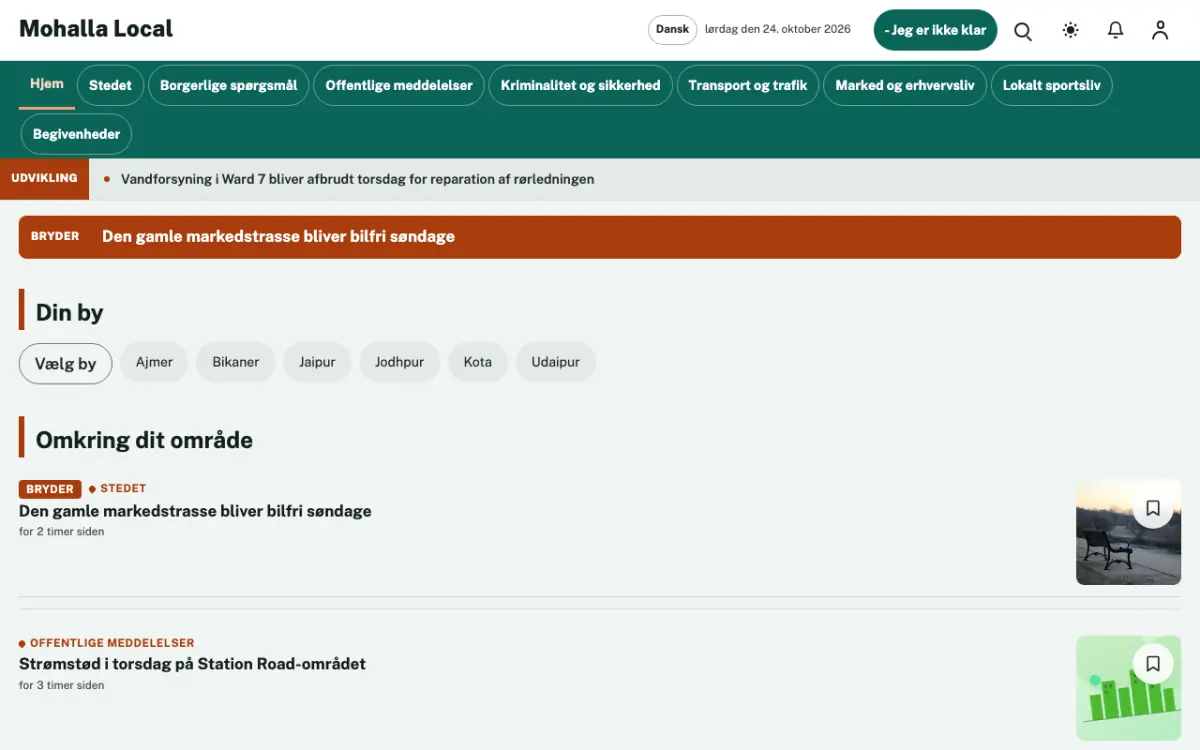Select the 'Vælg by' city chip

click(x=65, y=363)
